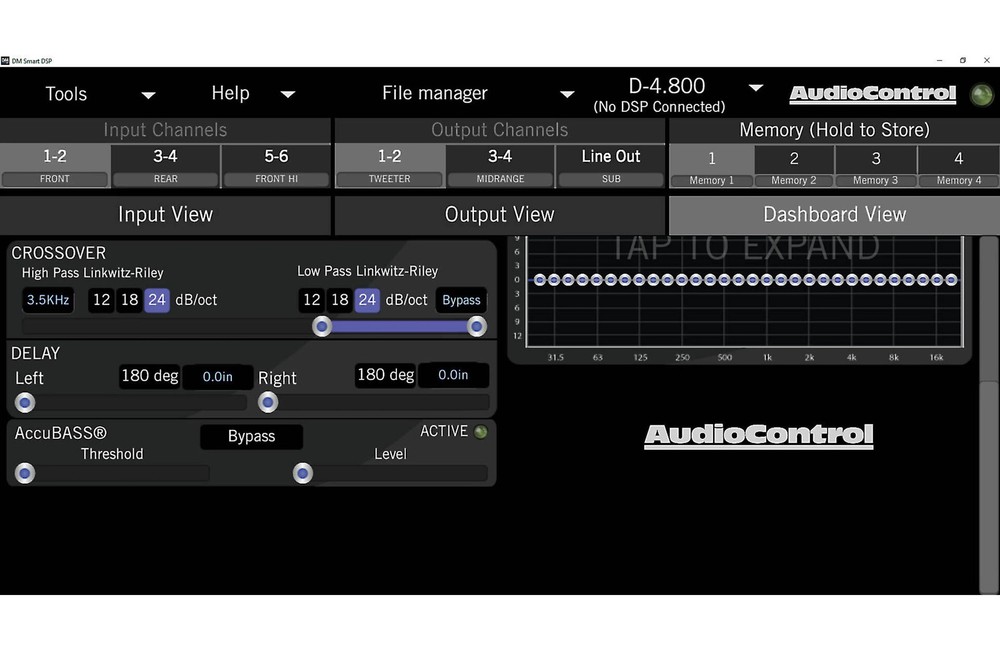Edit the 3.5KHz high pass frequency
Viewport: 1000px width, 650px height.
48,300
